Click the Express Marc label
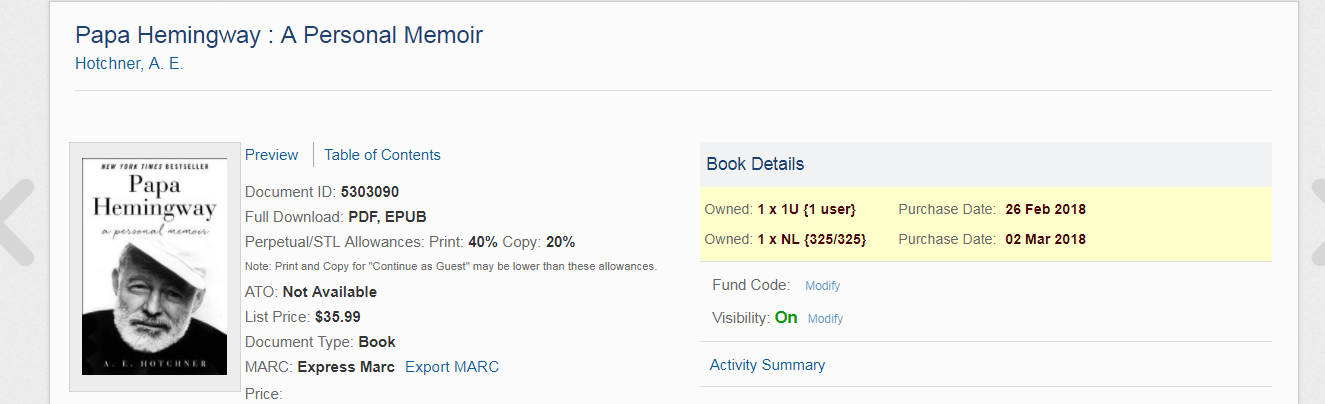 point(346,367)
